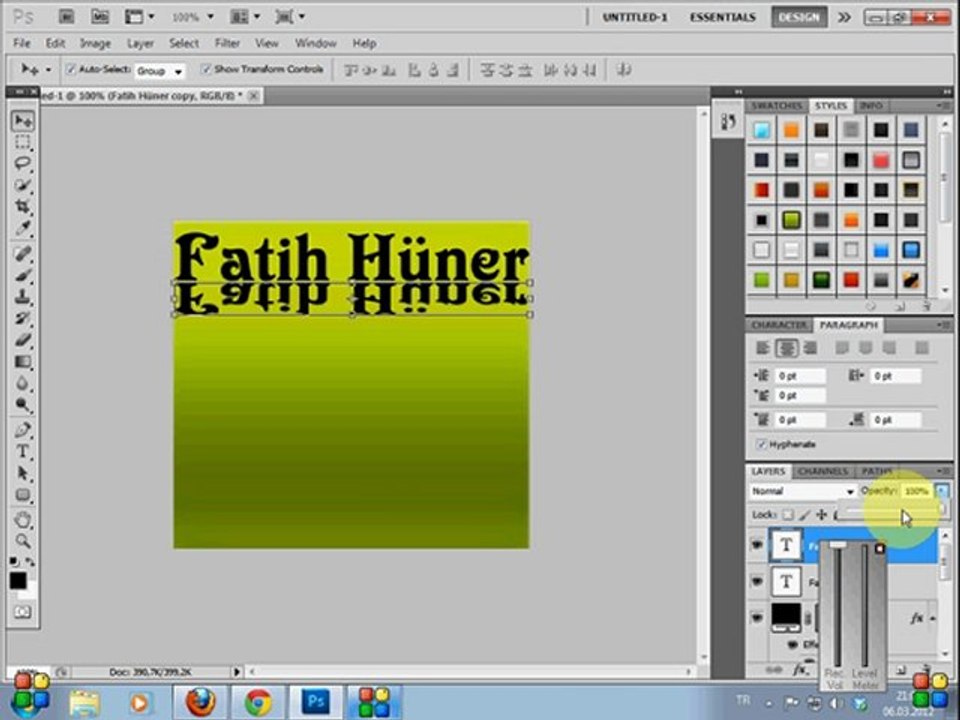
Task: Hide the black gradient fill layer
Action: 757,618
